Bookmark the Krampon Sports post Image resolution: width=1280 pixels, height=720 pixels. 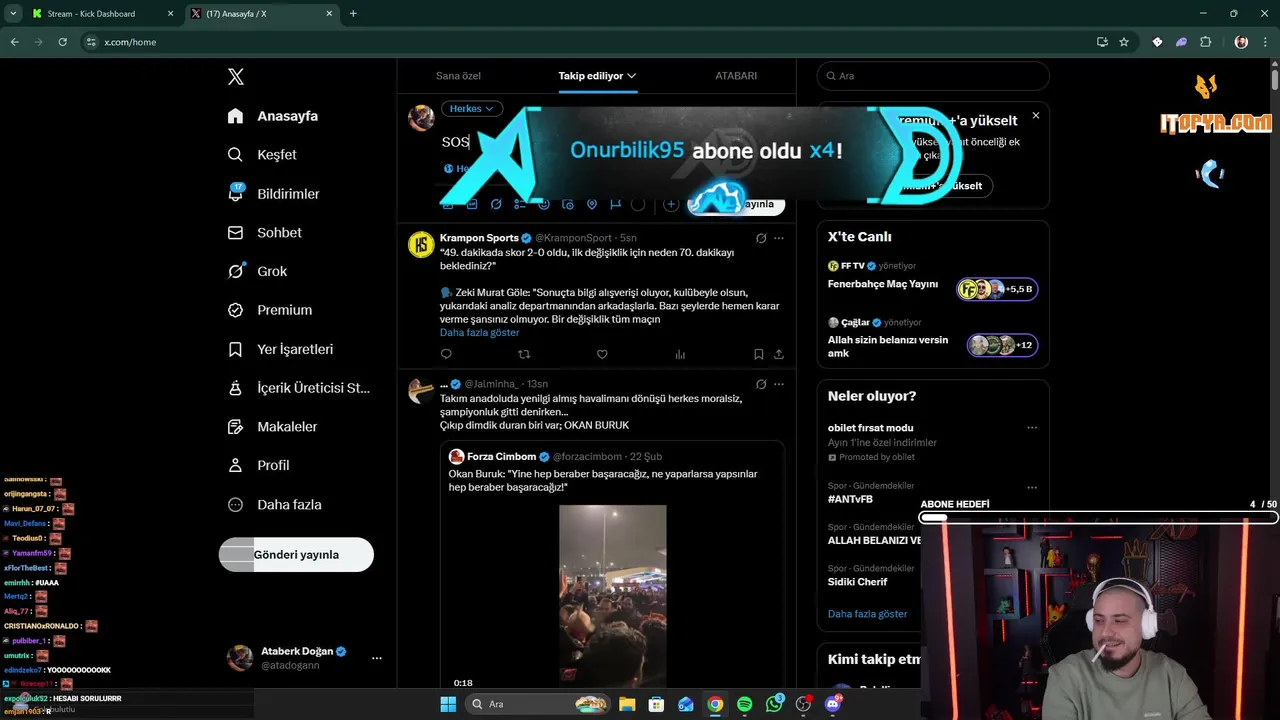[x=759, y=354]
